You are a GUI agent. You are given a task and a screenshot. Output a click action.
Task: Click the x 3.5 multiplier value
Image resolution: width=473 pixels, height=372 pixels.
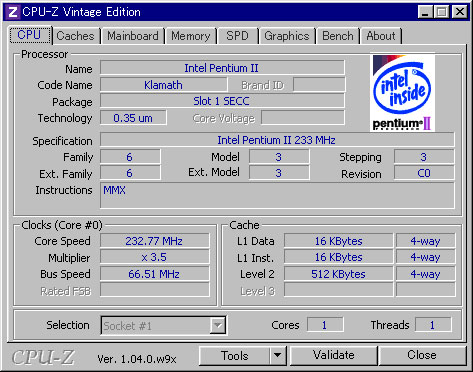point(154,257)
